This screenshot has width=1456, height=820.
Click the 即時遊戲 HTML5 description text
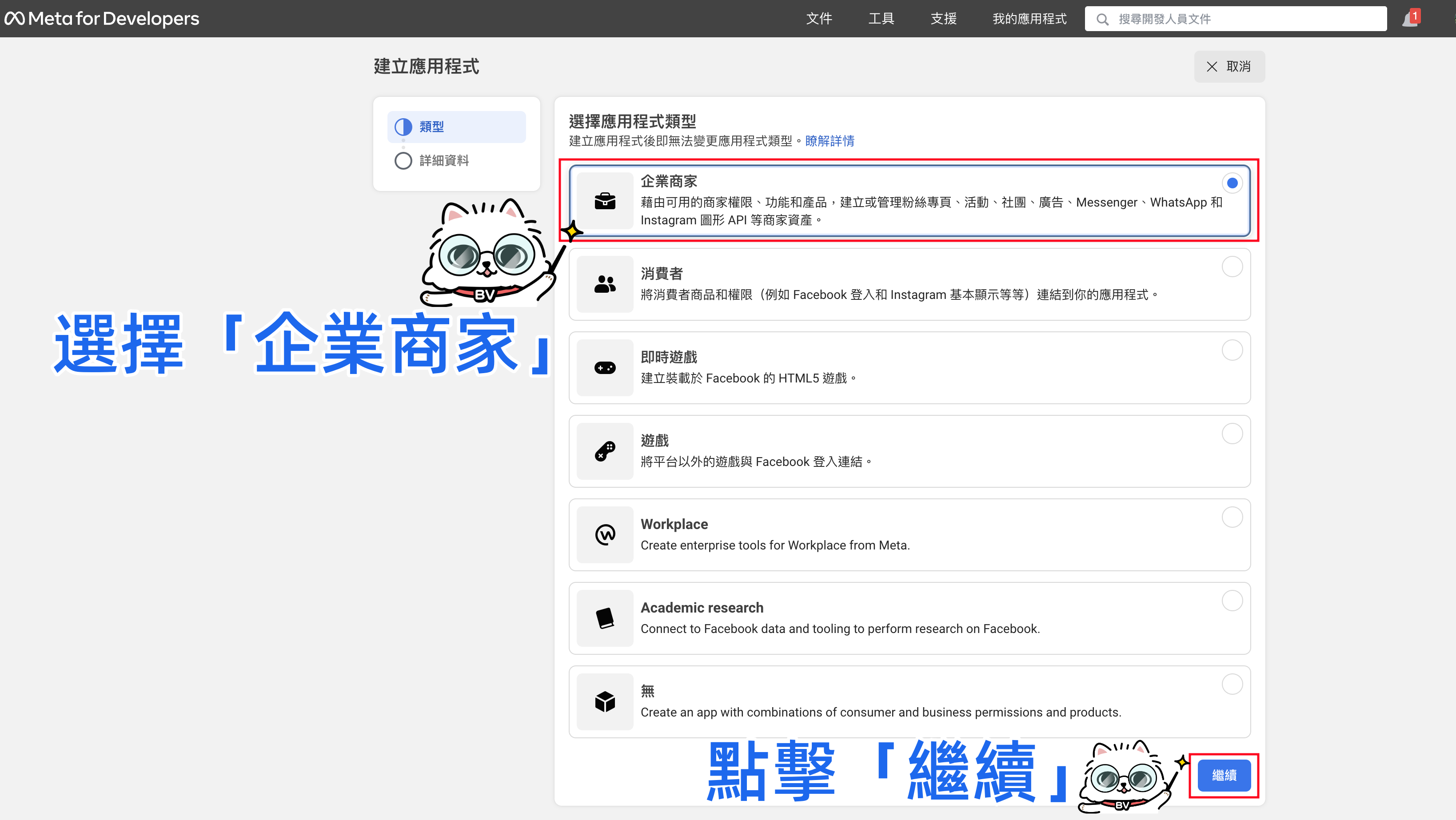point(749,378)
